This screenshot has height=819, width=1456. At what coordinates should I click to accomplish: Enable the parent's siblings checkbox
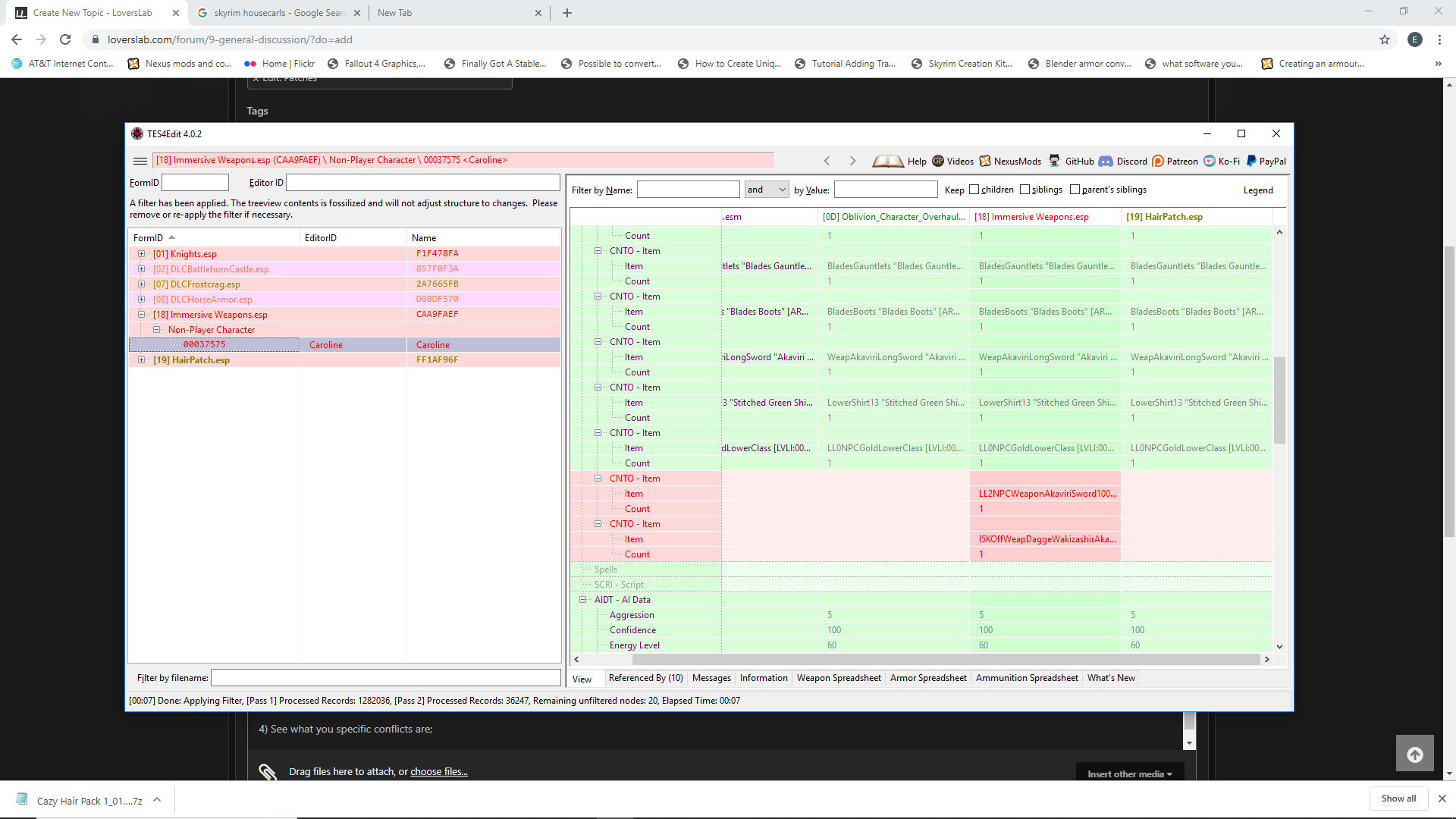click(x=1075, y=190)
